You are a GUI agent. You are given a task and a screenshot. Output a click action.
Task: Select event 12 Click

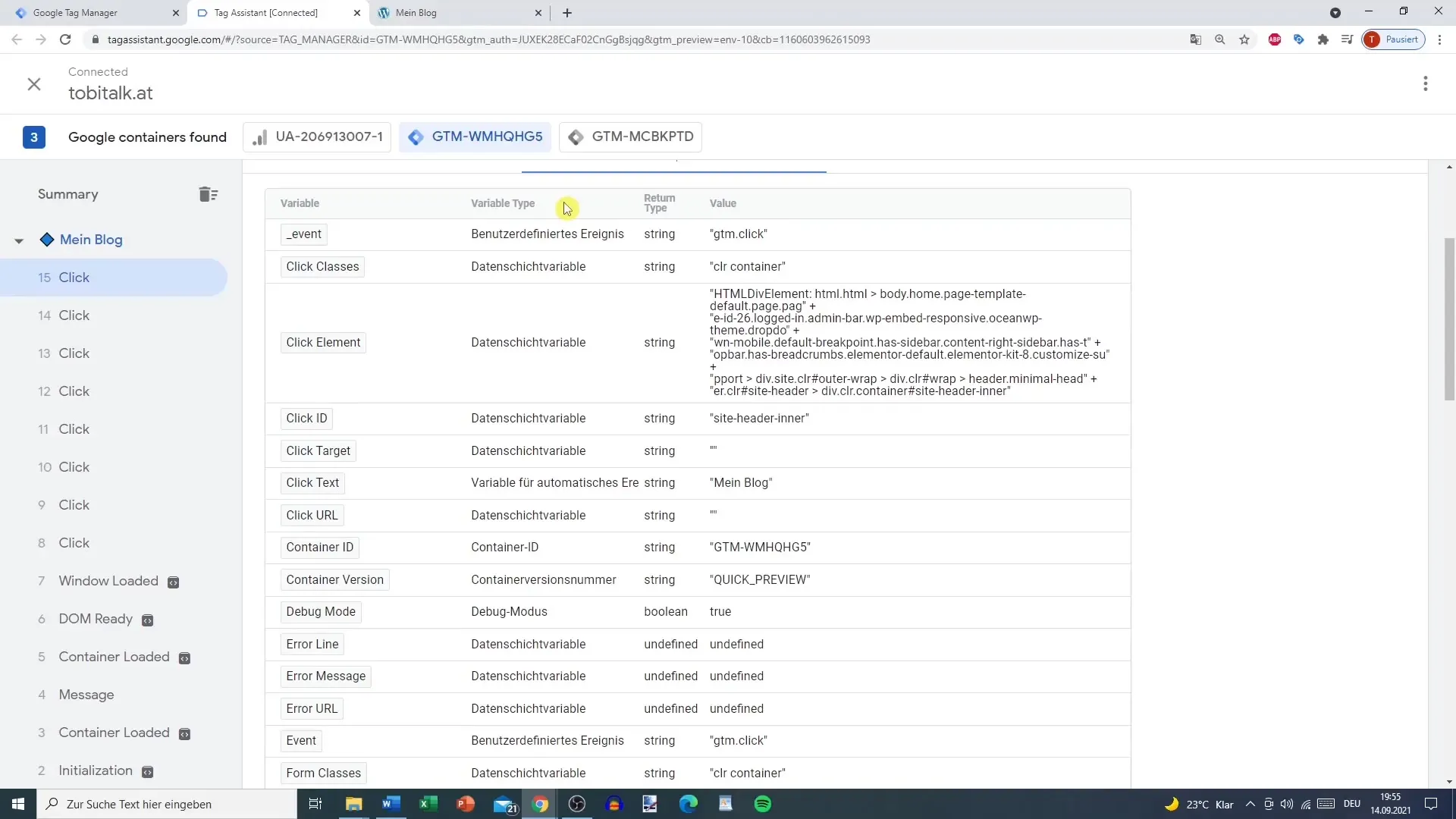pos(114,391)
